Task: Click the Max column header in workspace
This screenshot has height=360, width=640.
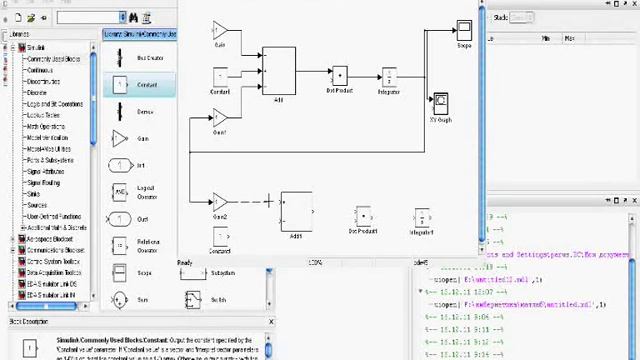Action: pos(570,38)
